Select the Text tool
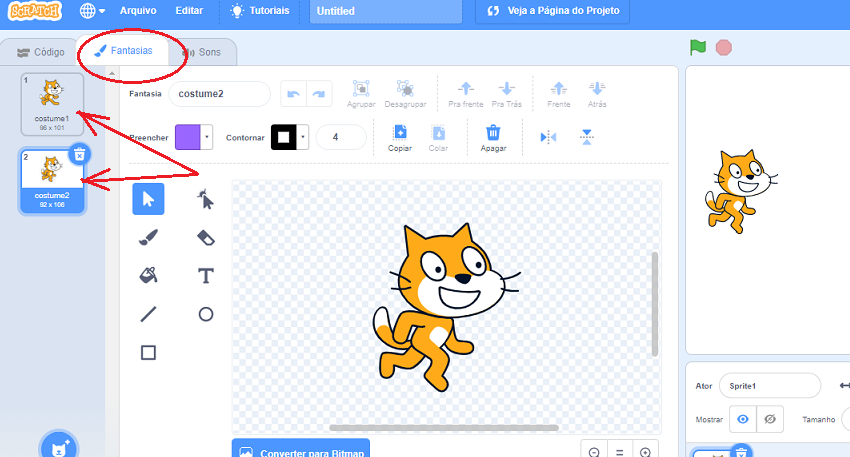The height and width of the screenshot is (457, 850). pyautogui.click(x=206, y=275)
